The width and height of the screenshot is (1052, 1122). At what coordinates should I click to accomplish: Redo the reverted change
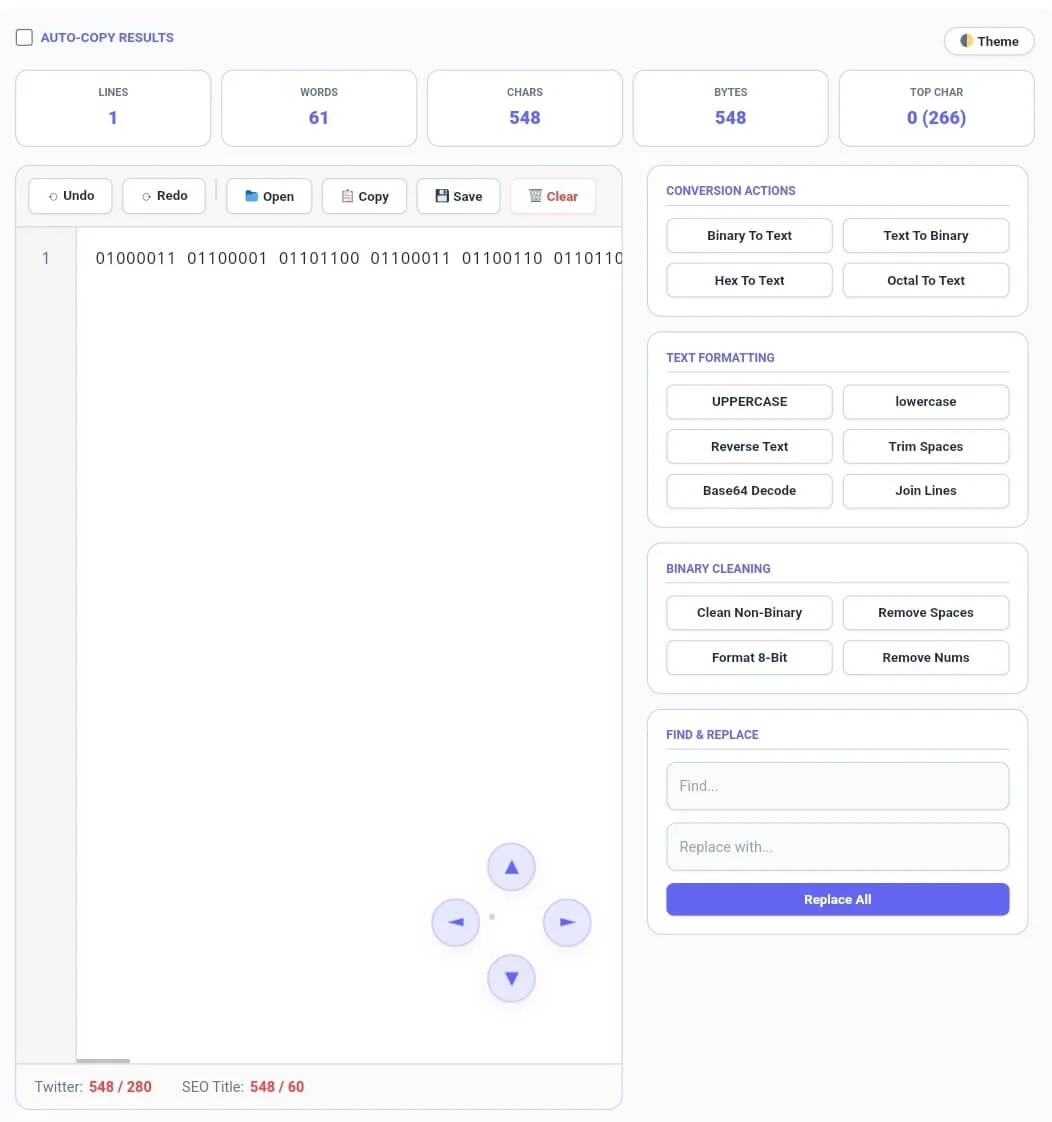[163, 196]
